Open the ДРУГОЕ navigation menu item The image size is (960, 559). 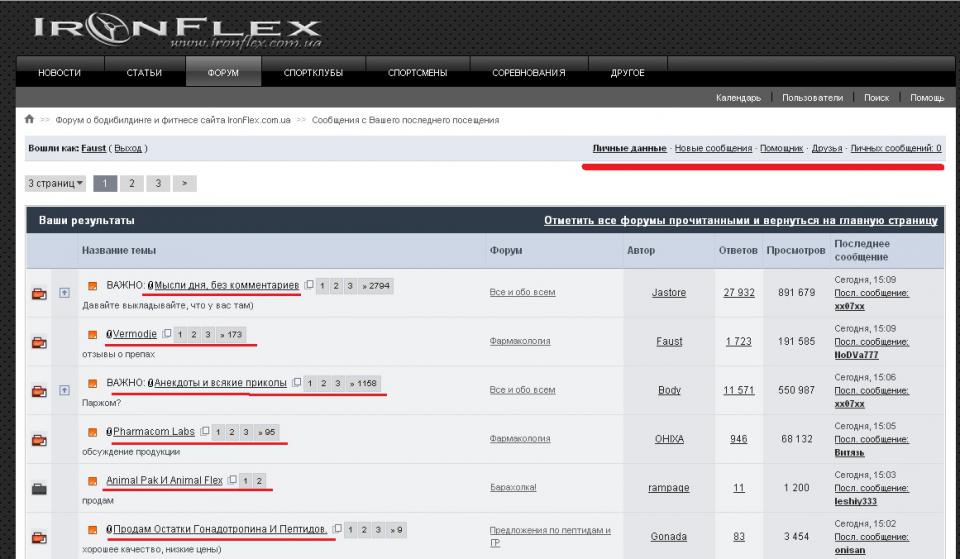[x=627, y=73]
